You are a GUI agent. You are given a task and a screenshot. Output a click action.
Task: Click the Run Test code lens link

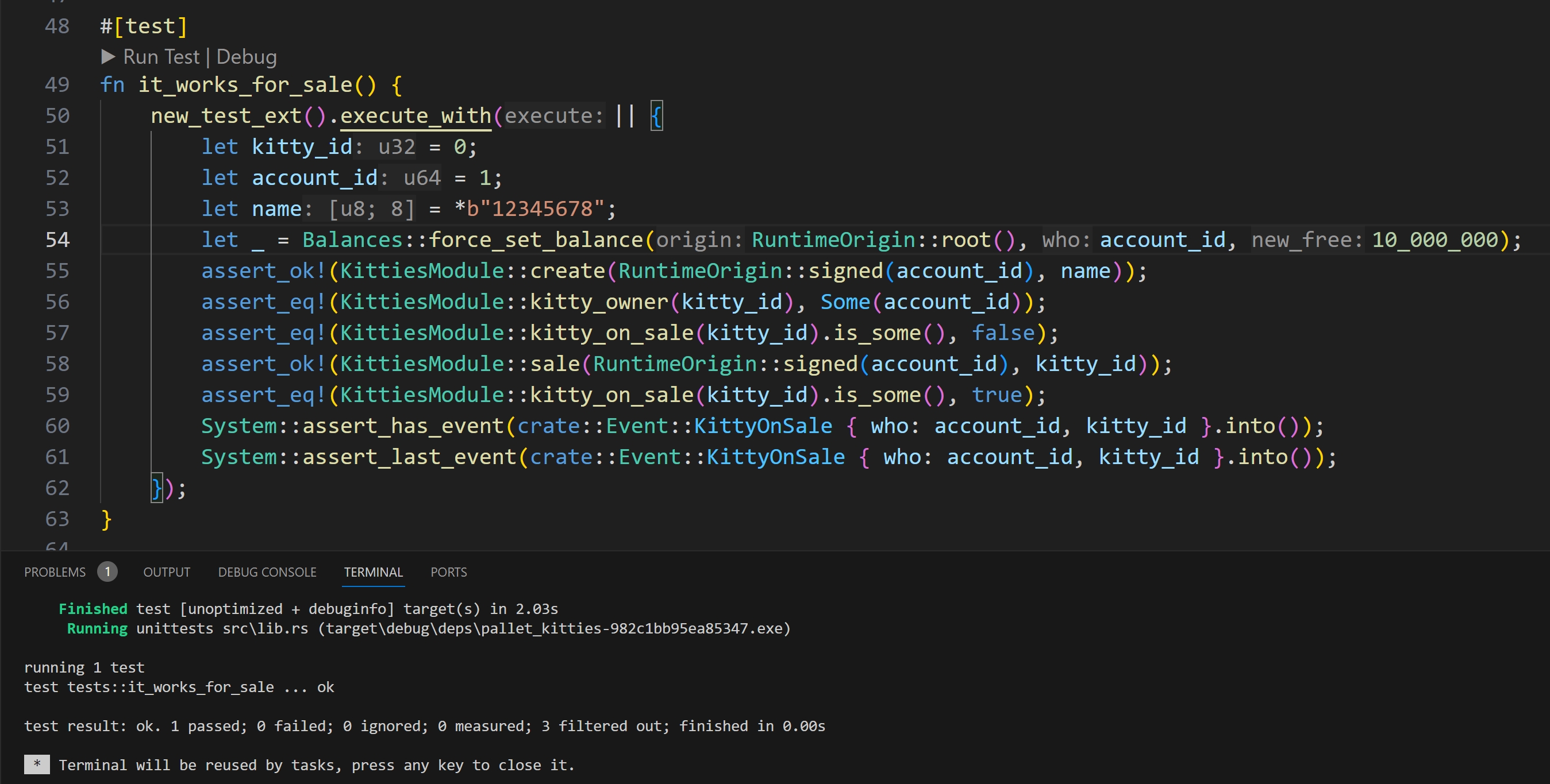coord(161,57)
